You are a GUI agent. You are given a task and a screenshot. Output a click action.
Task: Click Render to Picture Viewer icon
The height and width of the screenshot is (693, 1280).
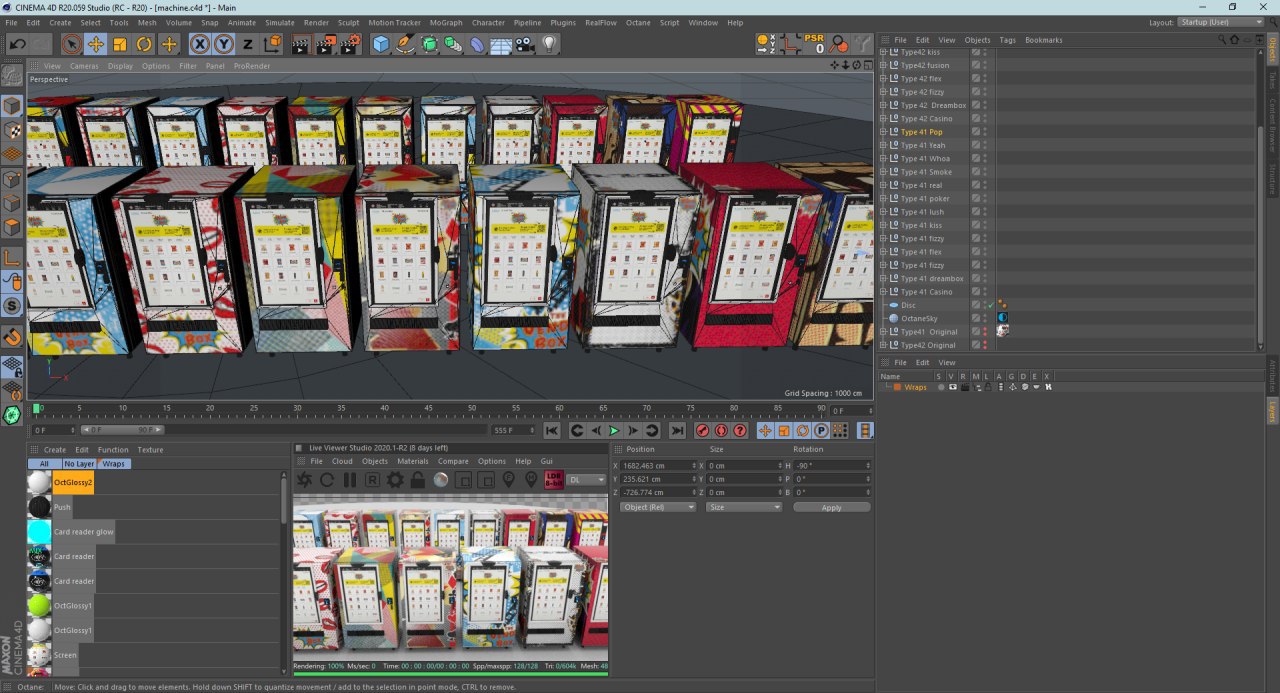[326, 44]
